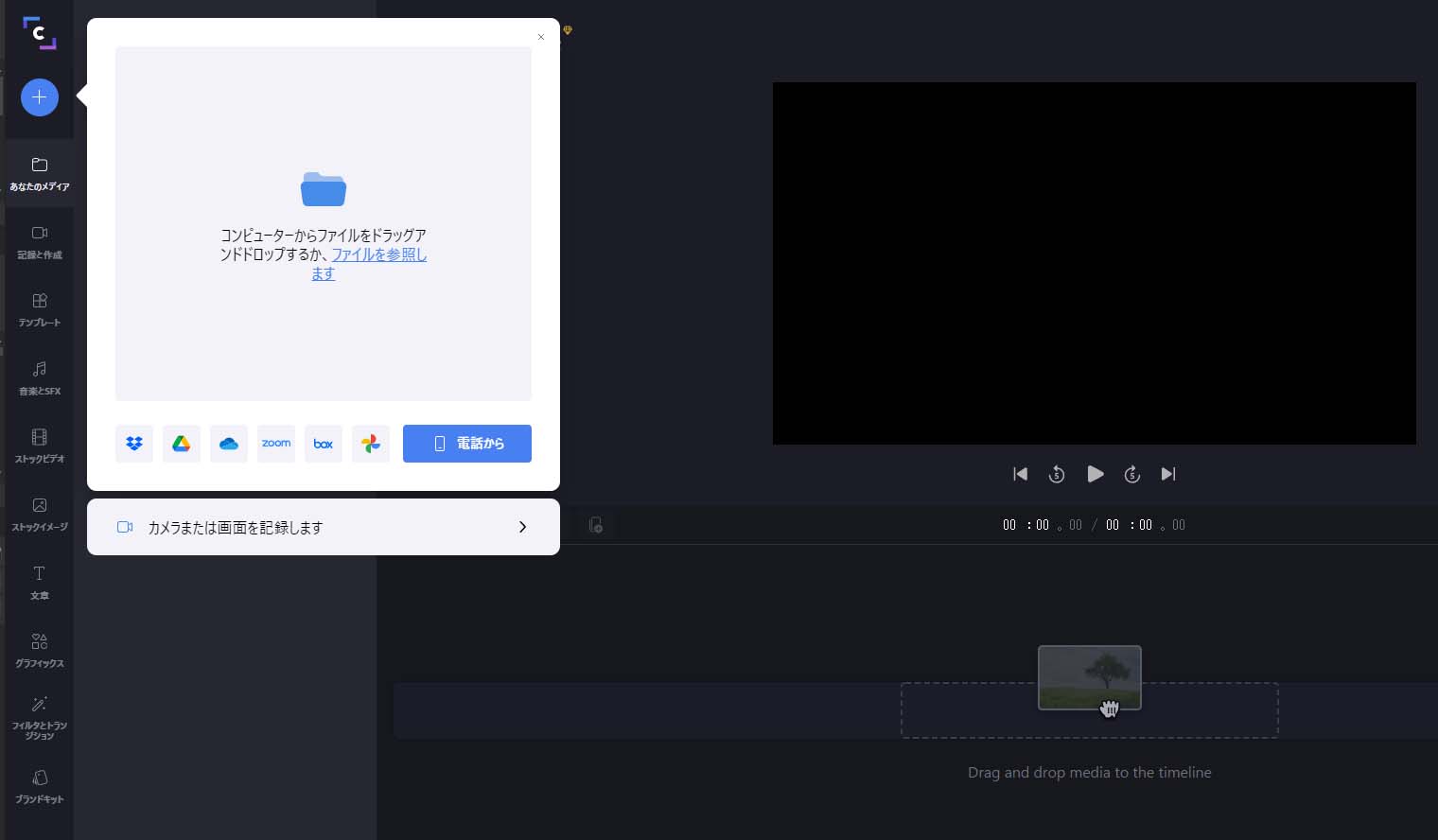
Task: Open the ブランドキット panel
Action: 39,786
